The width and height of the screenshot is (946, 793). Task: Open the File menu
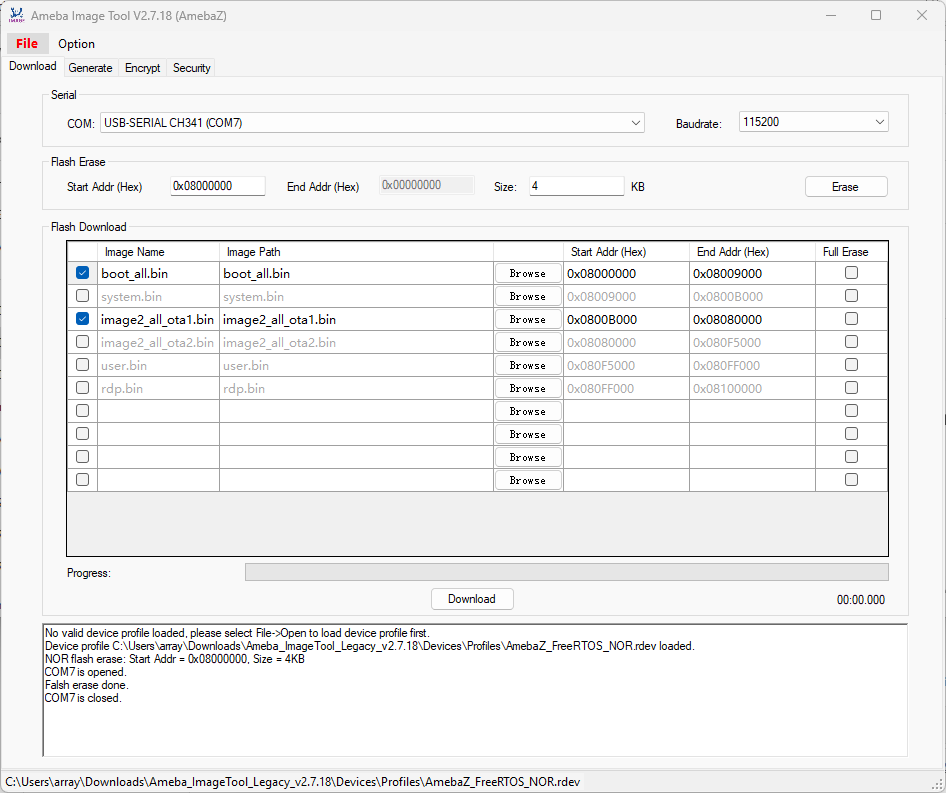point(27,44)
